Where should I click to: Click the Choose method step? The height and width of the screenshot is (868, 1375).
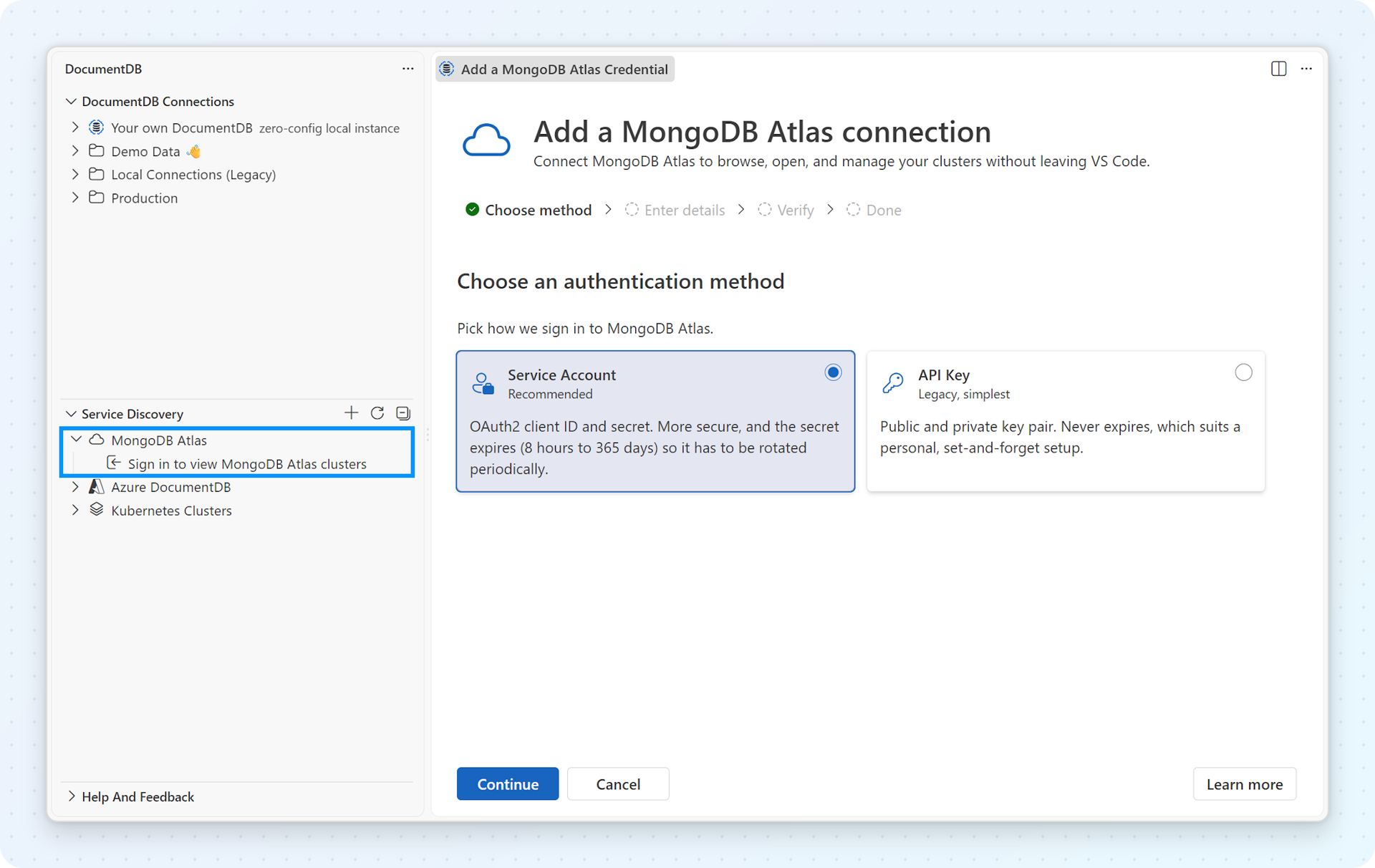point(529,210)
